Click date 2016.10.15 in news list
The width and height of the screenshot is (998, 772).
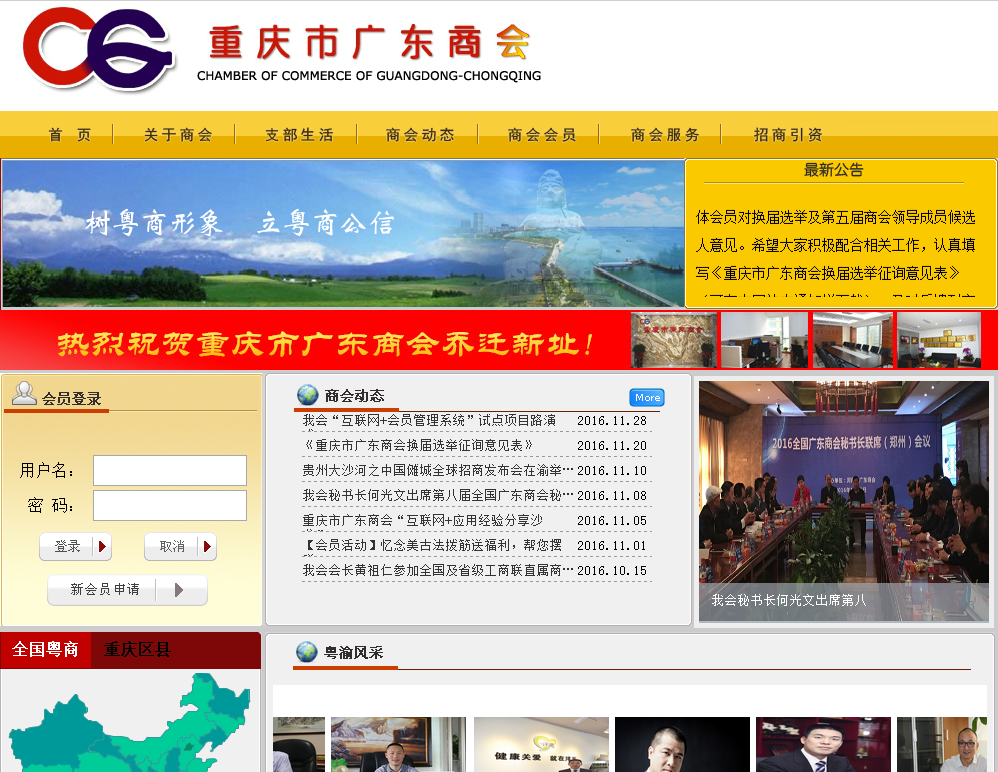[x=612, y=570]
